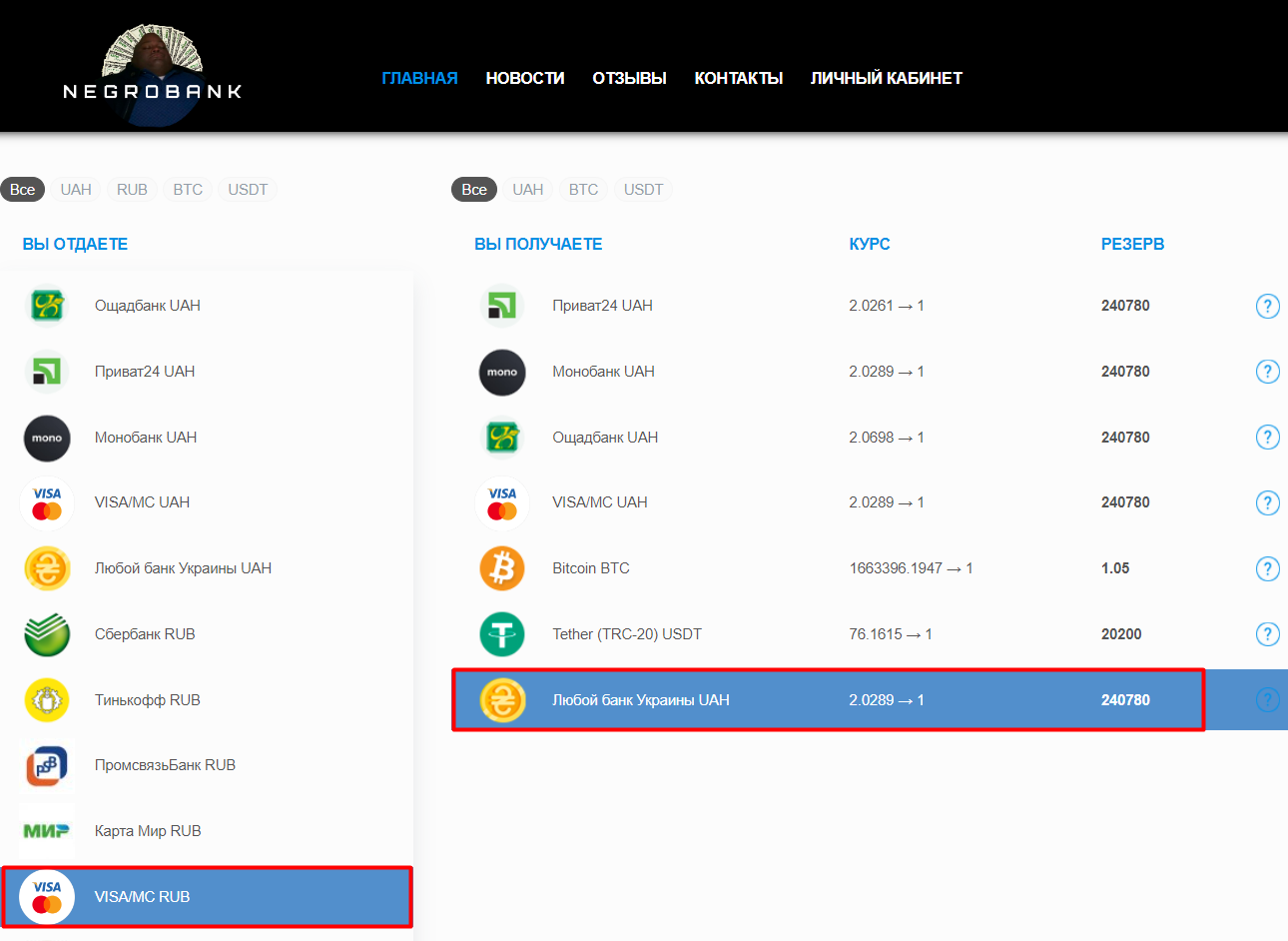This screenshot has height=941, width=1288.
Task: Click VISA/MC UAH card icon in give list
Action: tap(47, 502)
